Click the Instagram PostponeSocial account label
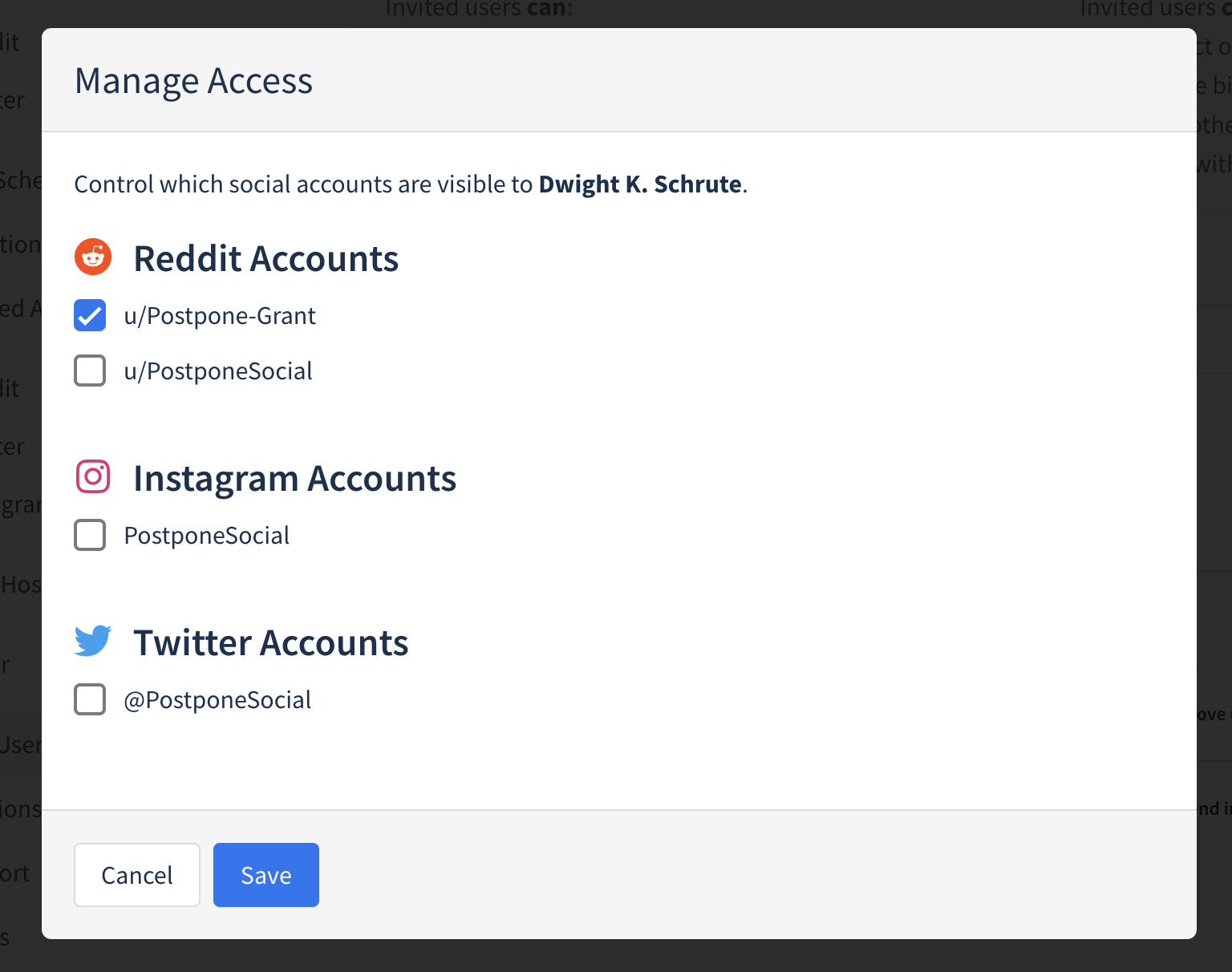Image resolution: width=1232 pixels, height=972 pixels. pyautogui.click(x=207, y=536)
